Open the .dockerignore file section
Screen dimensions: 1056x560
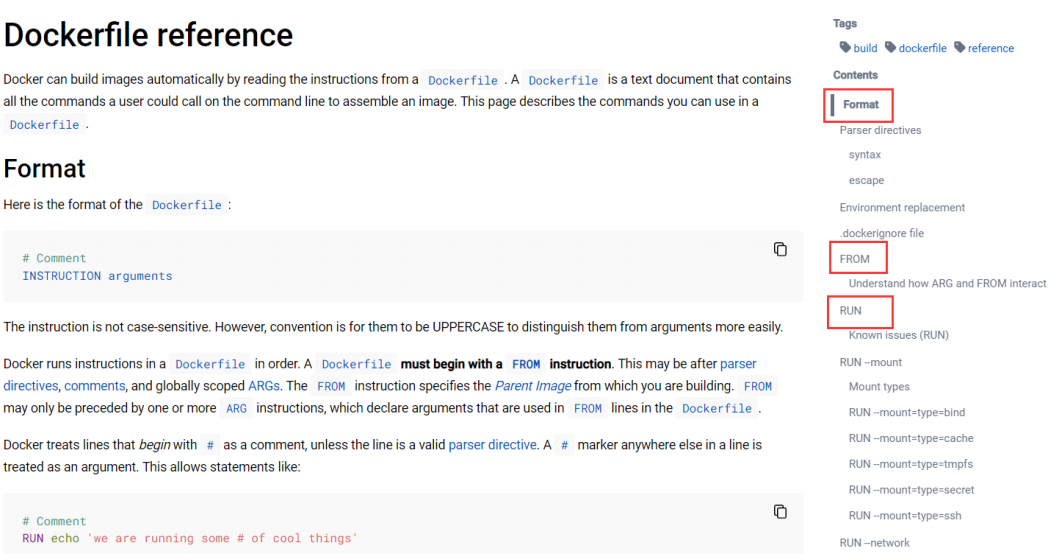pos(882,234)
